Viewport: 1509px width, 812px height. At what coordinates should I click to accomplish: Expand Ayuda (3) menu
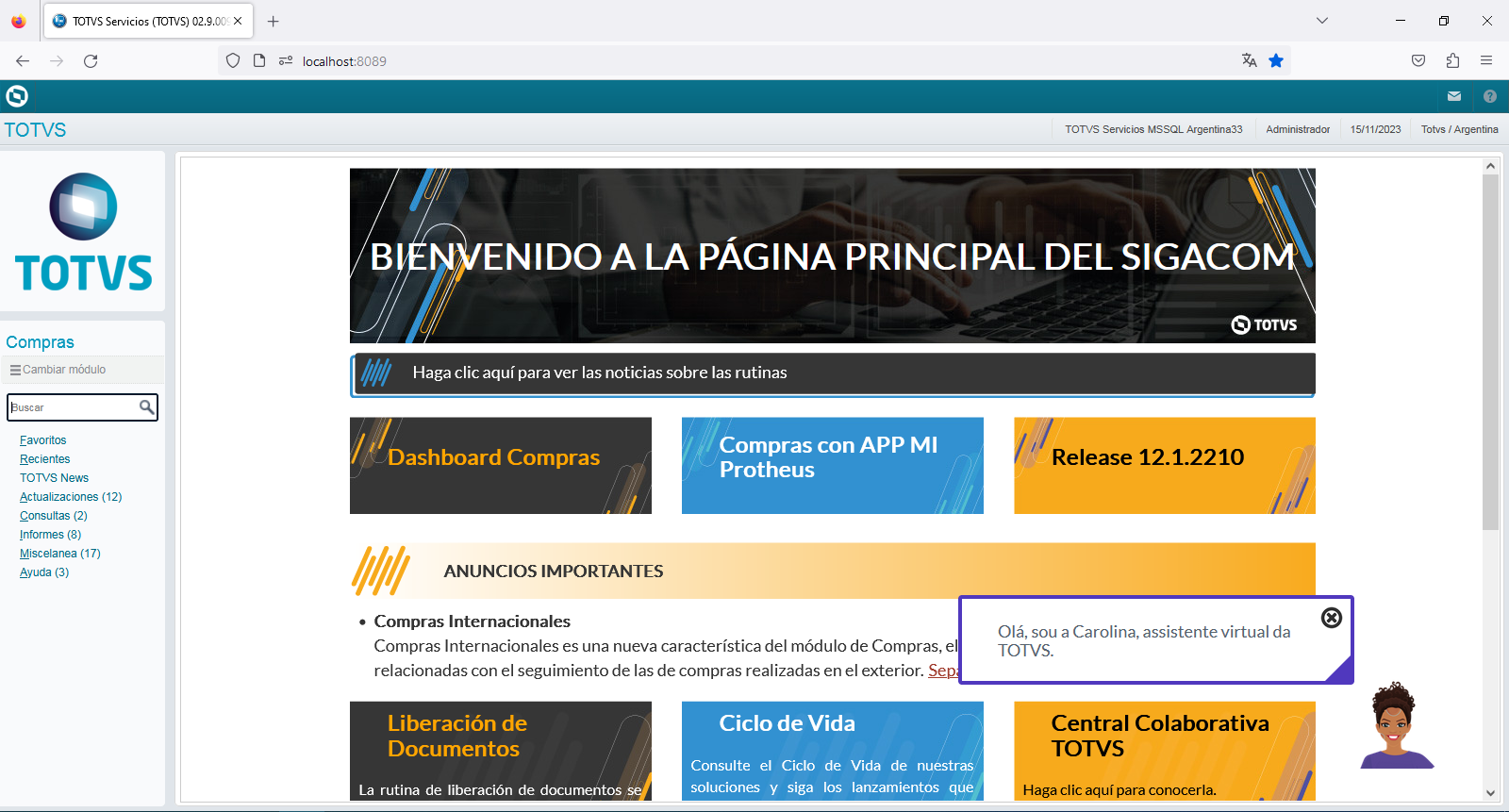pos(44,572)
